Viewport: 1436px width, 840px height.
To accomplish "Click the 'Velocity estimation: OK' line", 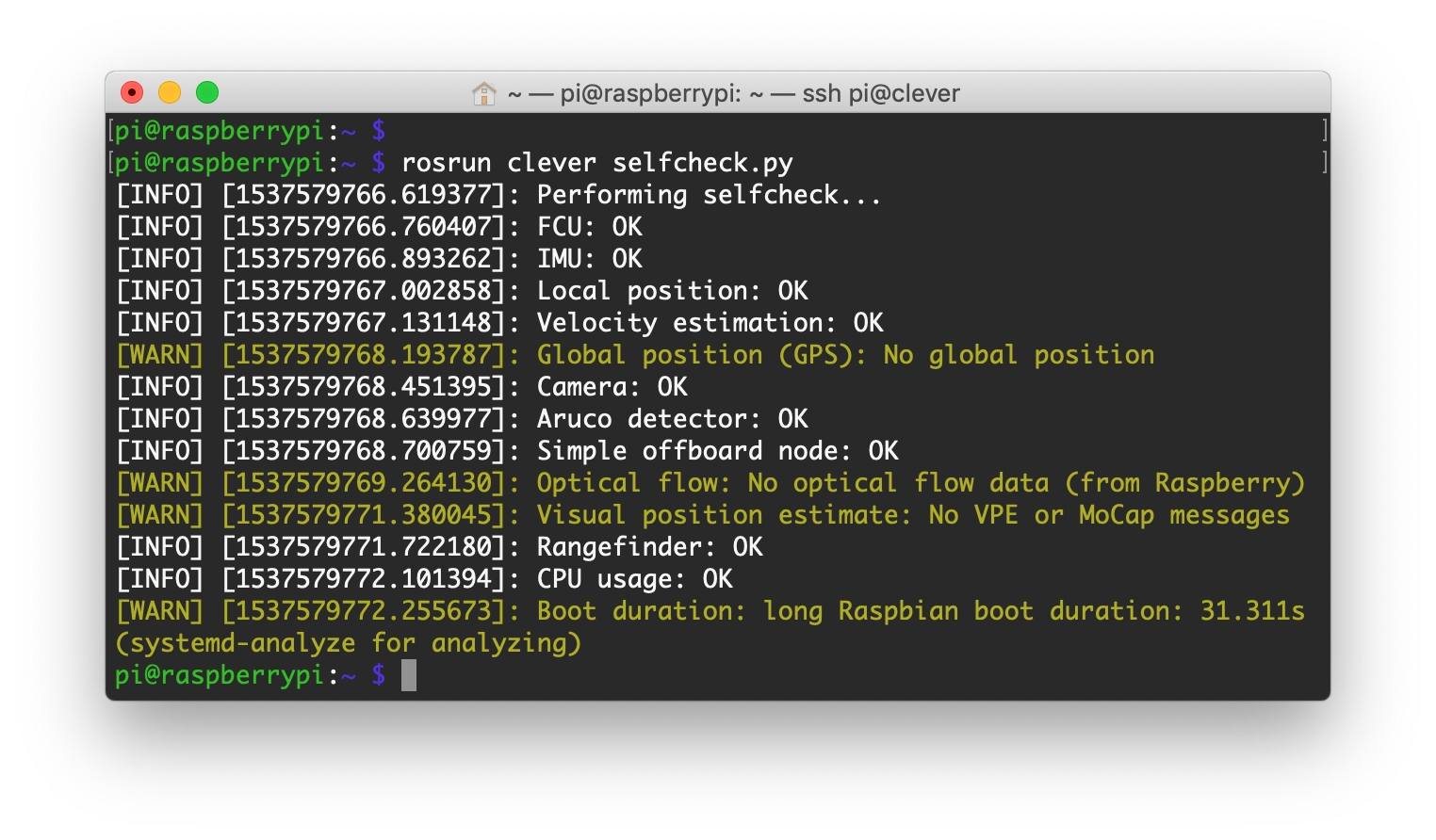I will point(710,323).
